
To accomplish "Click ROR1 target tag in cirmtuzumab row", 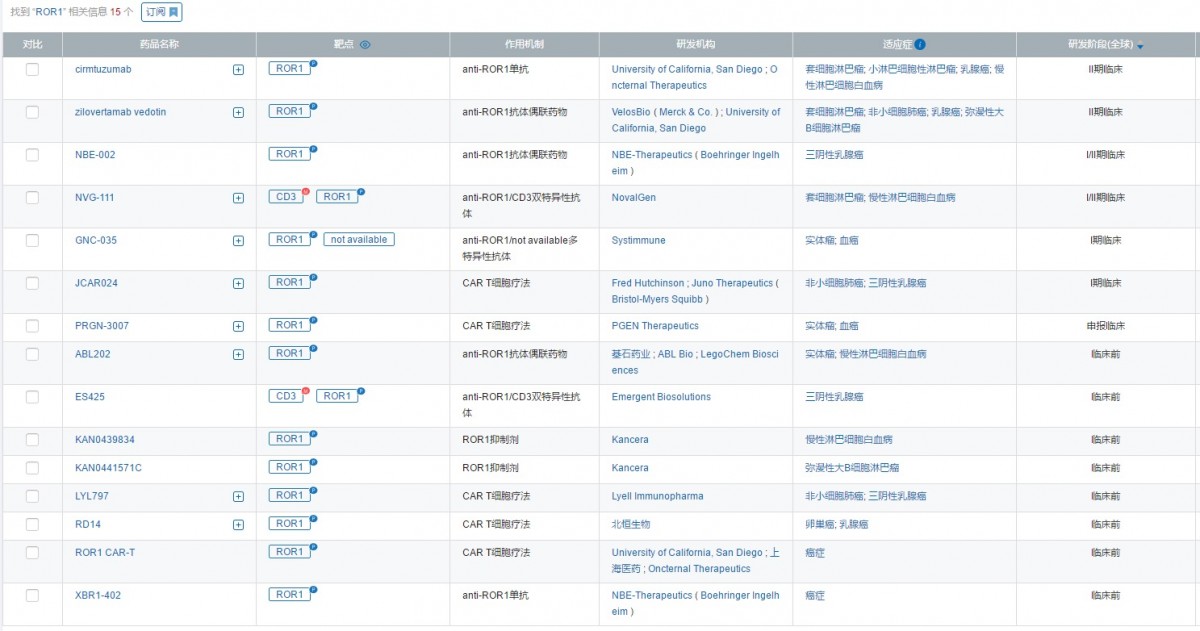I will pos(290,69).
